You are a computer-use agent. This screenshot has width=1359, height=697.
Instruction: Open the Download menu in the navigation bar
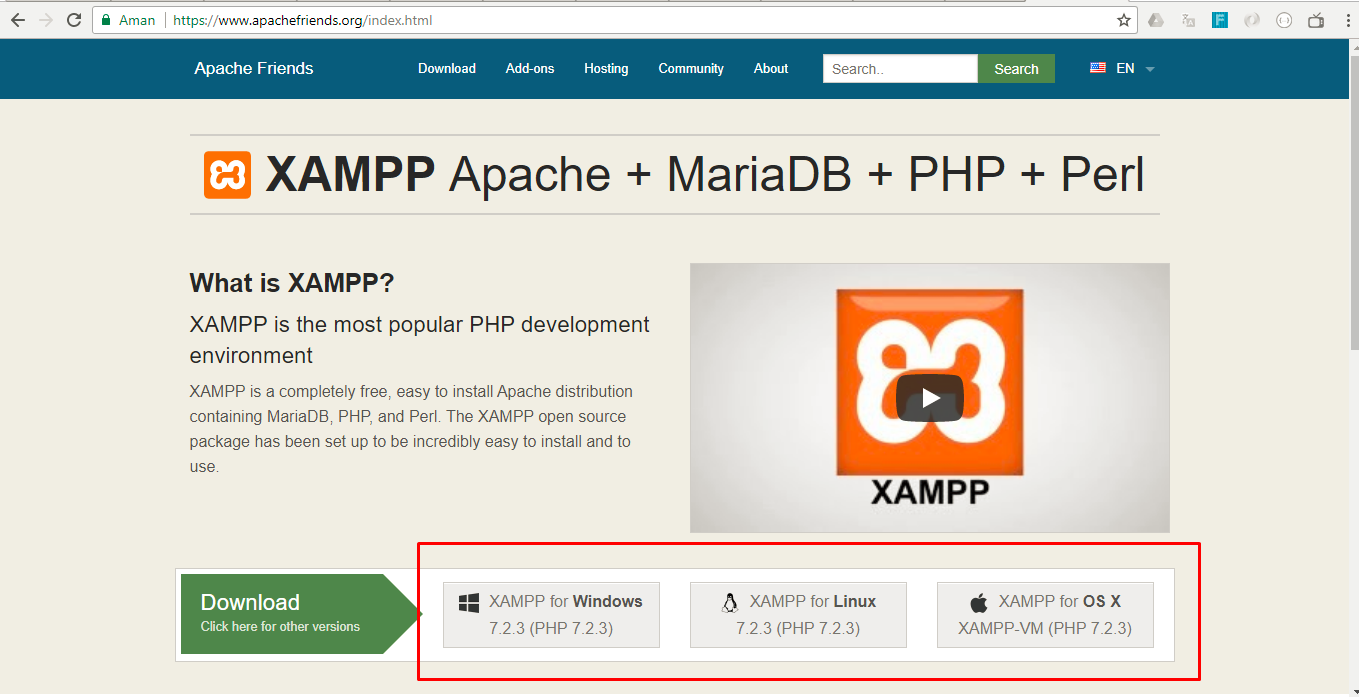[447, 68]
